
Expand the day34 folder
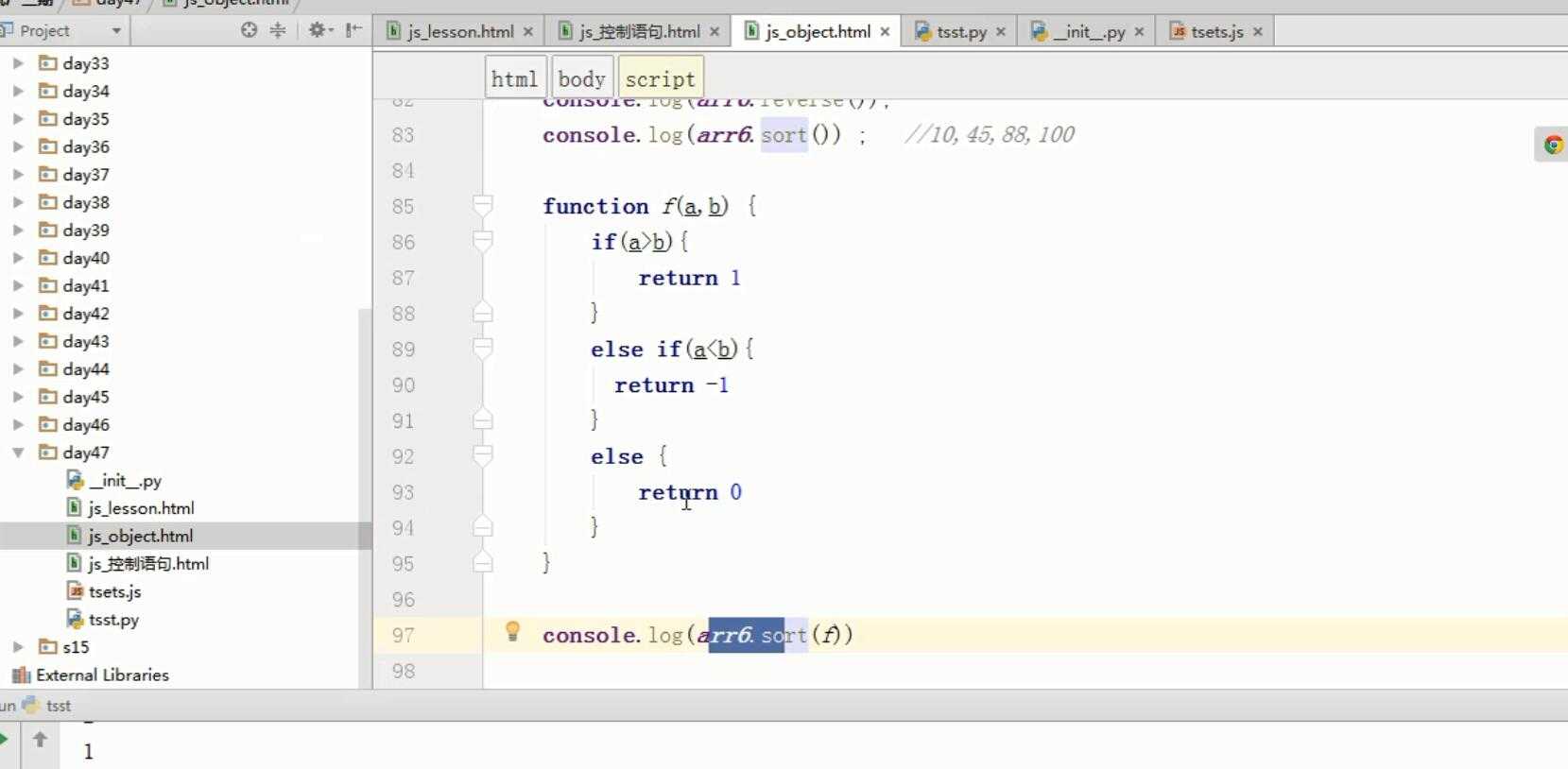[x=18, y=91]
